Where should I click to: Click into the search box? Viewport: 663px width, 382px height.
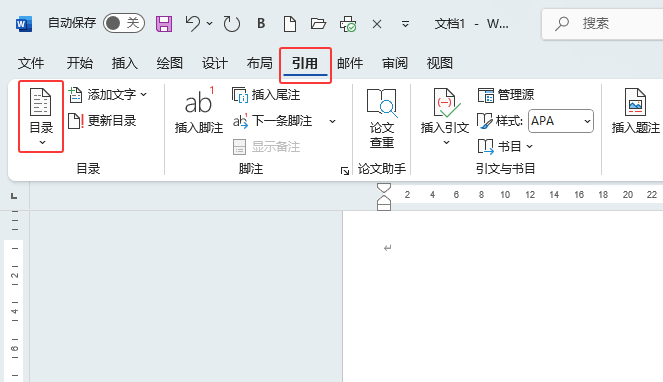pyautogui.click(x=603, y=24)
